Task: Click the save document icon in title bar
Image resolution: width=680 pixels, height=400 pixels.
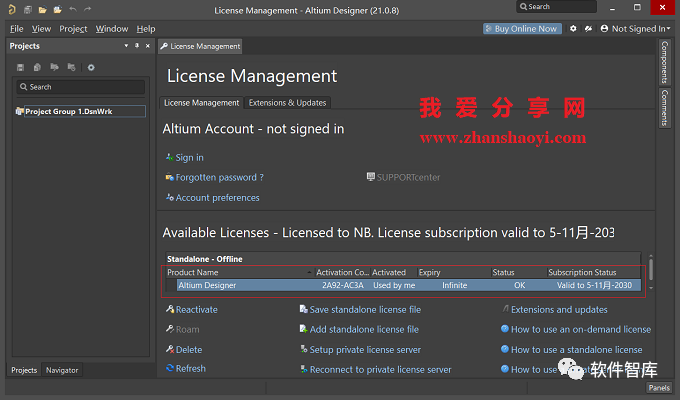Action: (28, 10)
